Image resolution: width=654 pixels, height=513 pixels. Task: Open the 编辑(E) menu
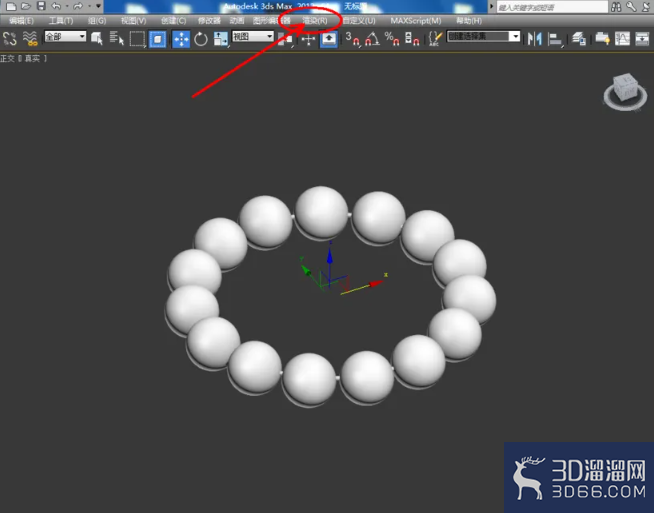[22, 20]
